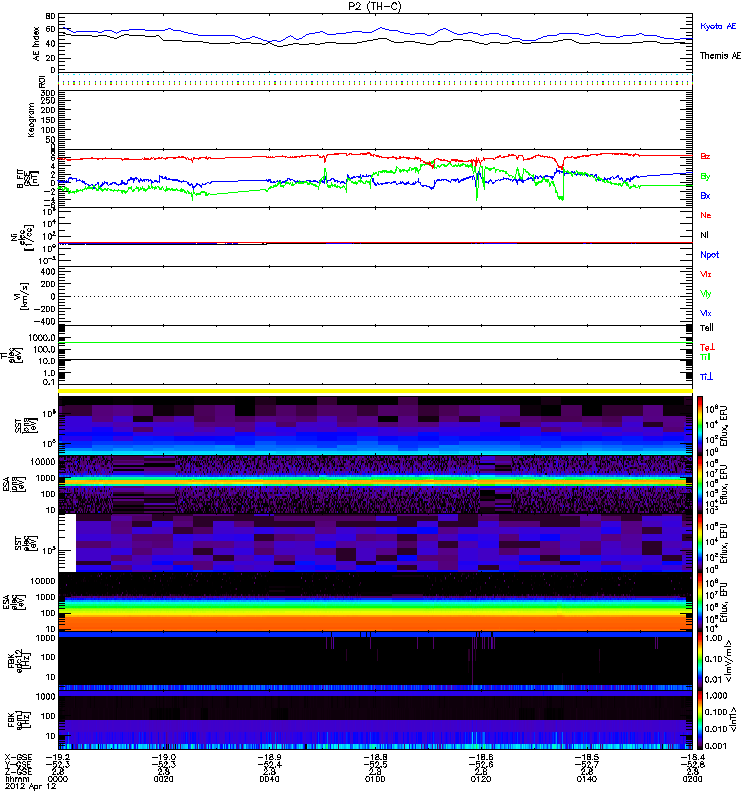Click the blue 'Npot' legend label
The width and height of the screenshot is (750, 800).
click(710, 255)
